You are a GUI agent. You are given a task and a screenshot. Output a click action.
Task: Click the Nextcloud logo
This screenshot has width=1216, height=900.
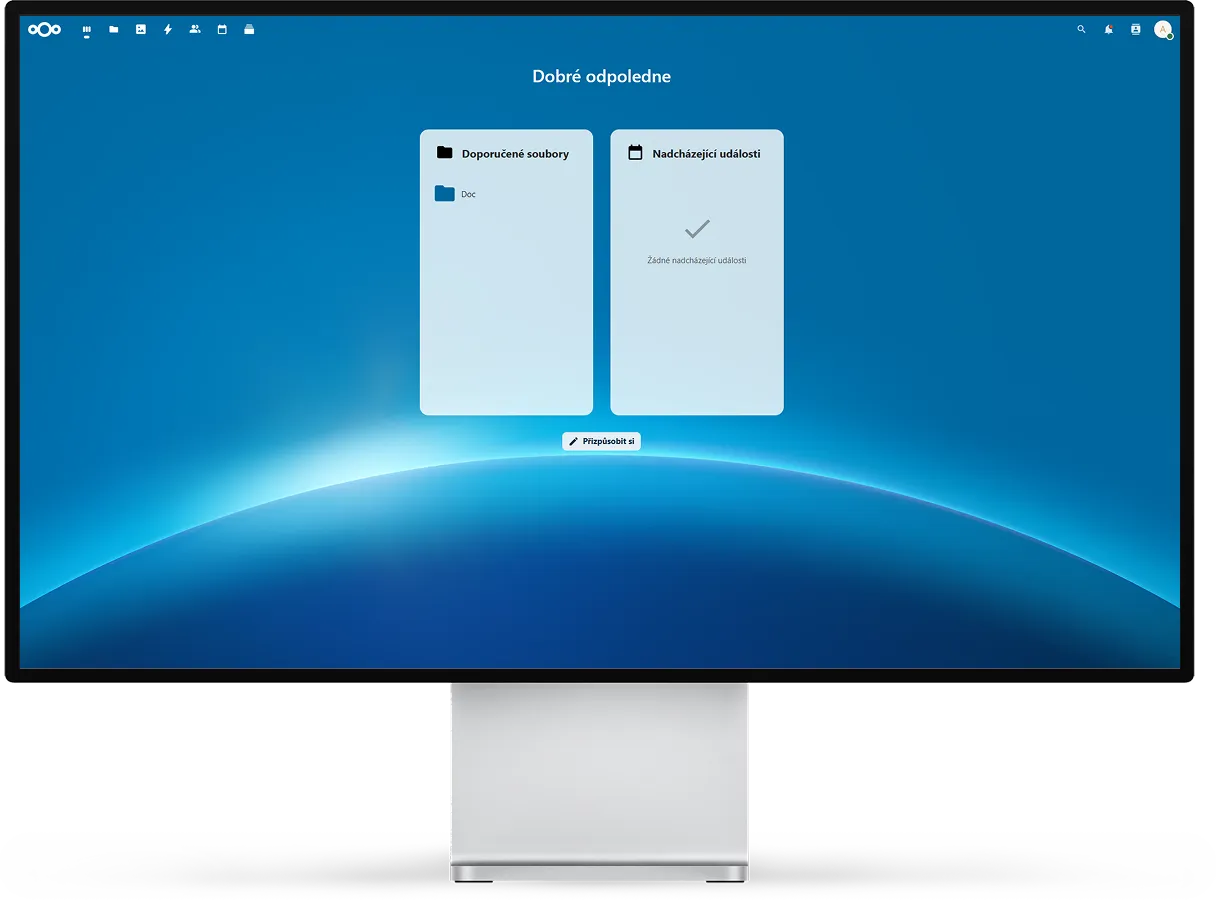(x=44, y=30)
